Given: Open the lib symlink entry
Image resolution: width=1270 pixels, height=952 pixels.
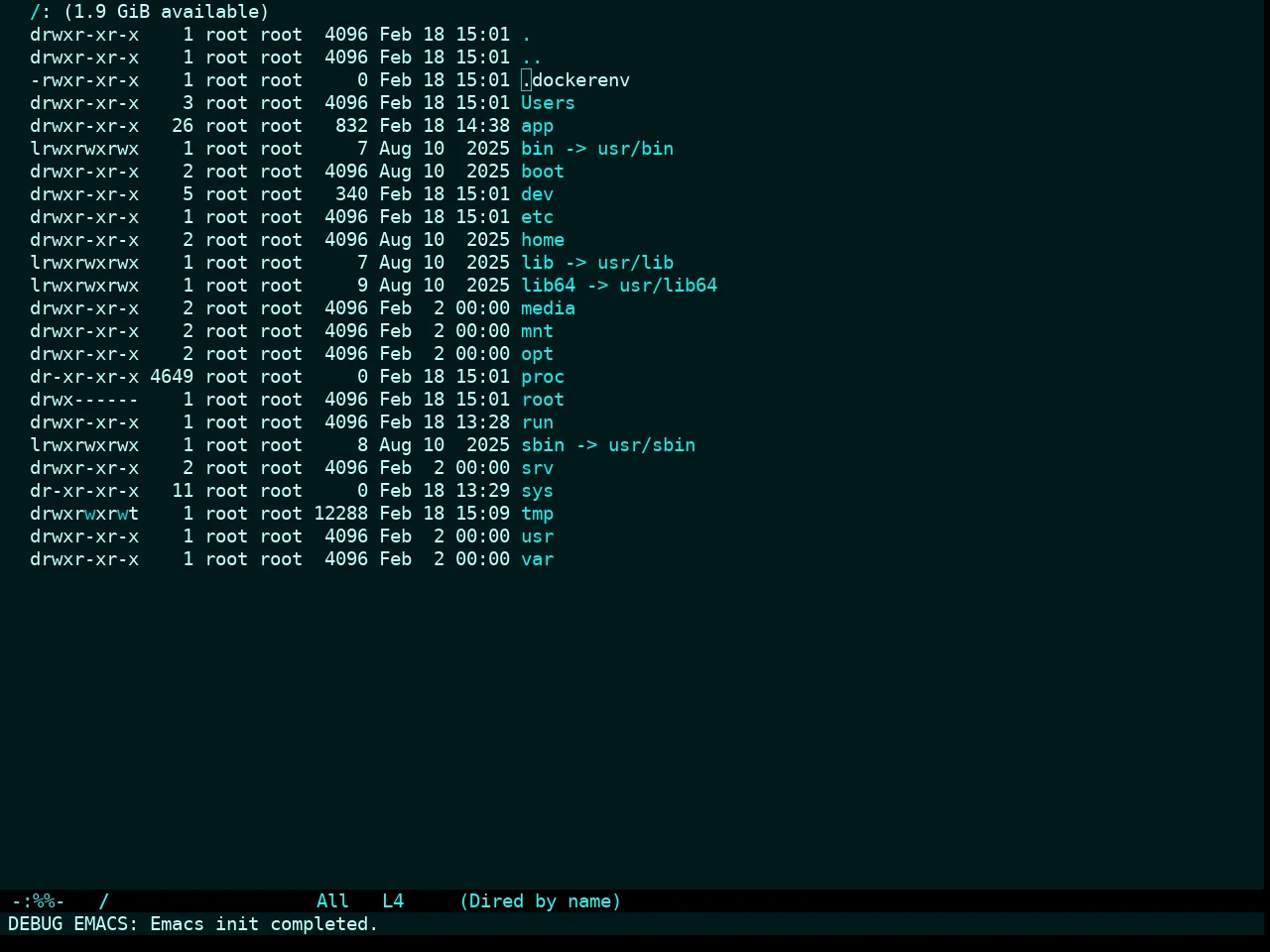Looking at the screenshot, I should click(537, 263).
